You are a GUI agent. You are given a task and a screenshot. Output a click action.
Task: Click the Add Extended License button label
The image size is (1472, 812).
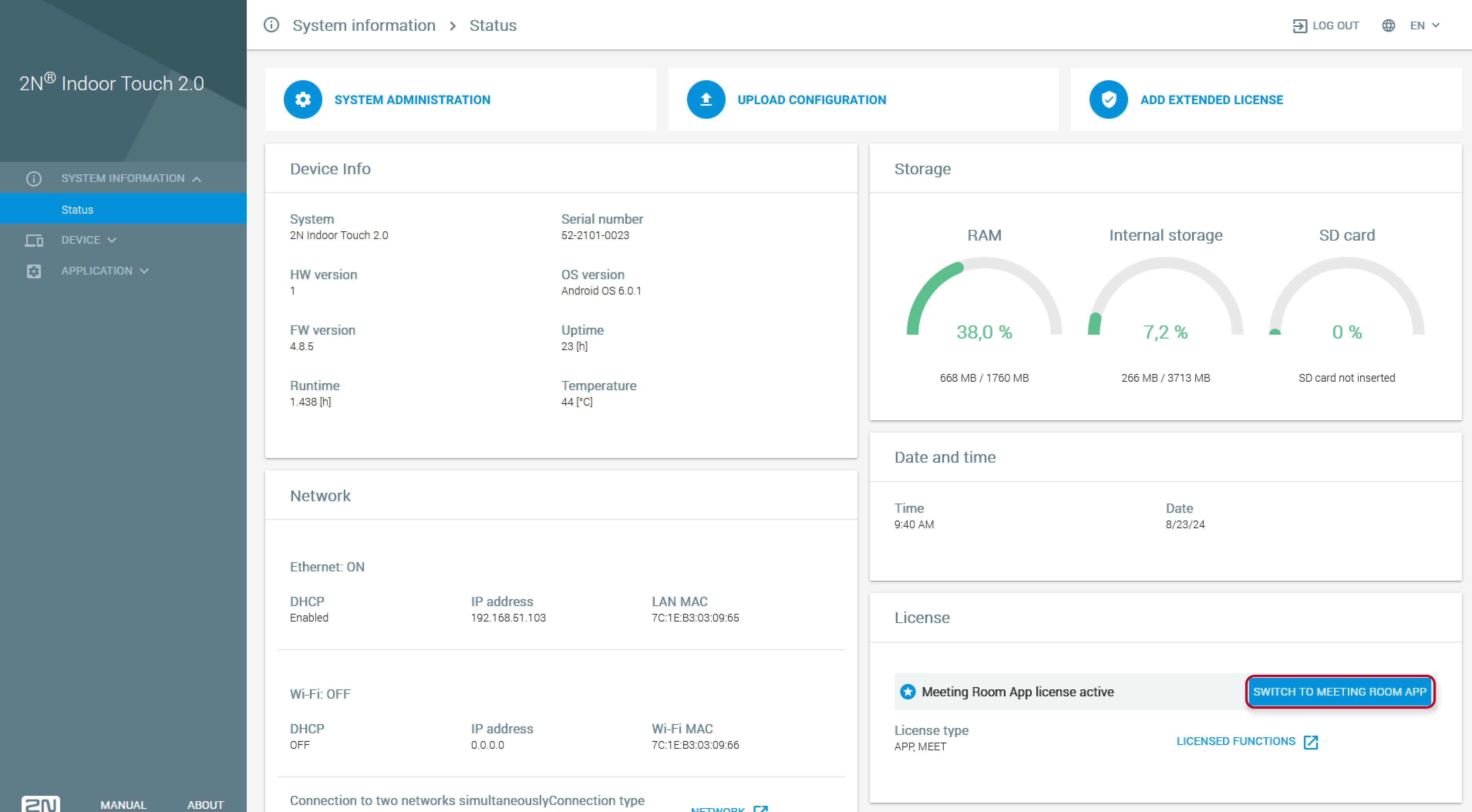click(1211, 99)
